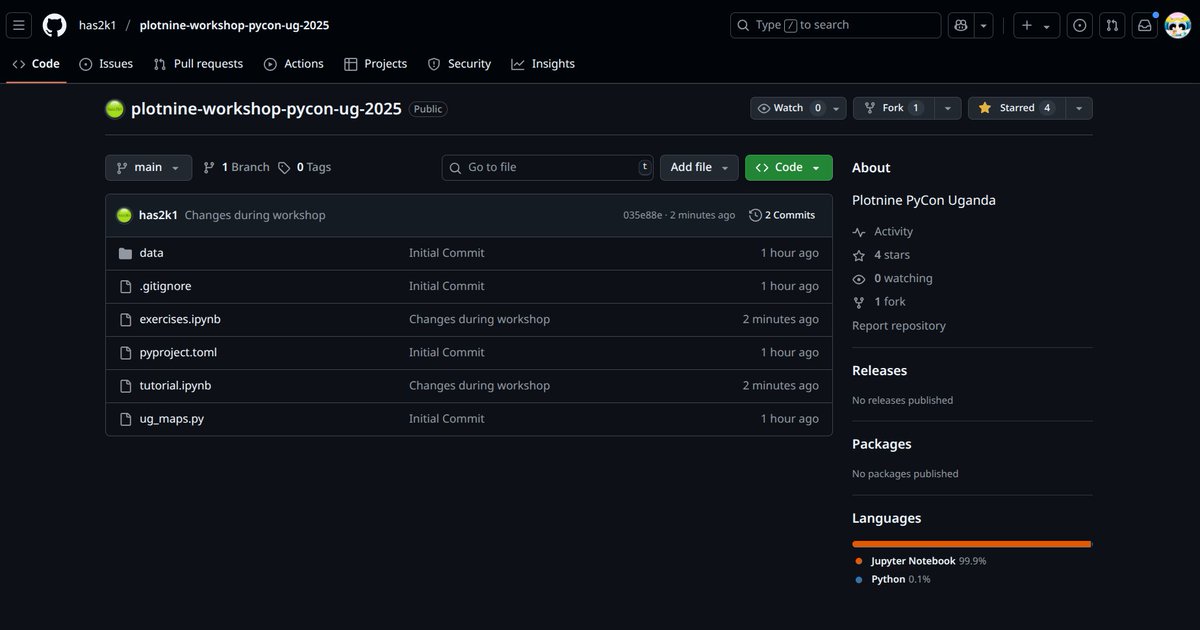Image resolution: width=1200 pixels, height=630 pixels.
Task: Open Initial Commit message in data row
Action: coord(447,253)
